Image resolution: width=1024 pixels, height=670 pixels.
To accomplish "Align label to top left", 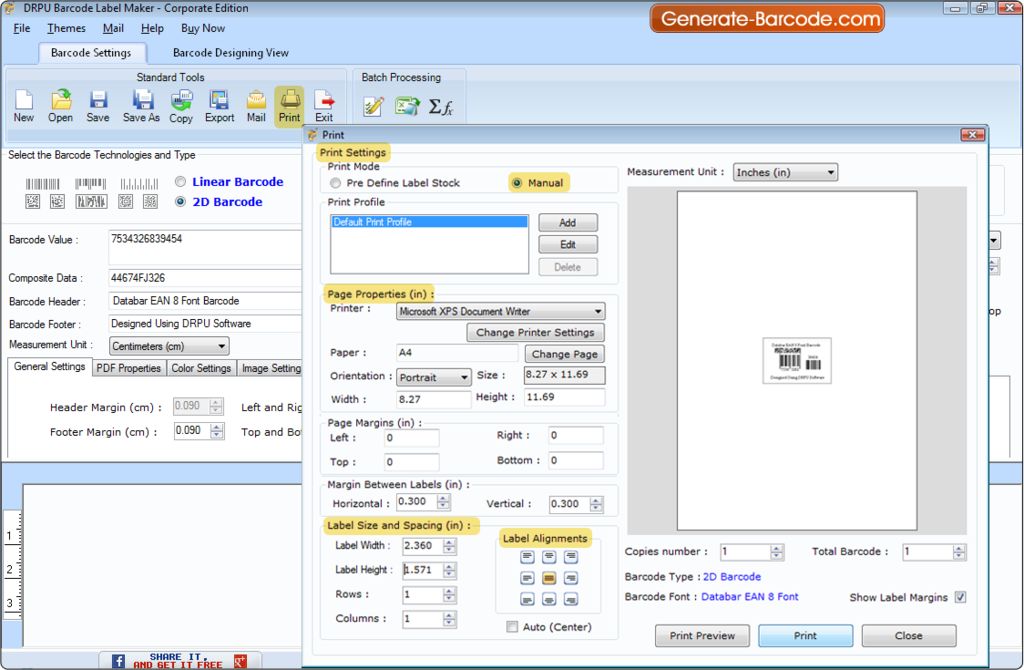I will tap(528, 557).
